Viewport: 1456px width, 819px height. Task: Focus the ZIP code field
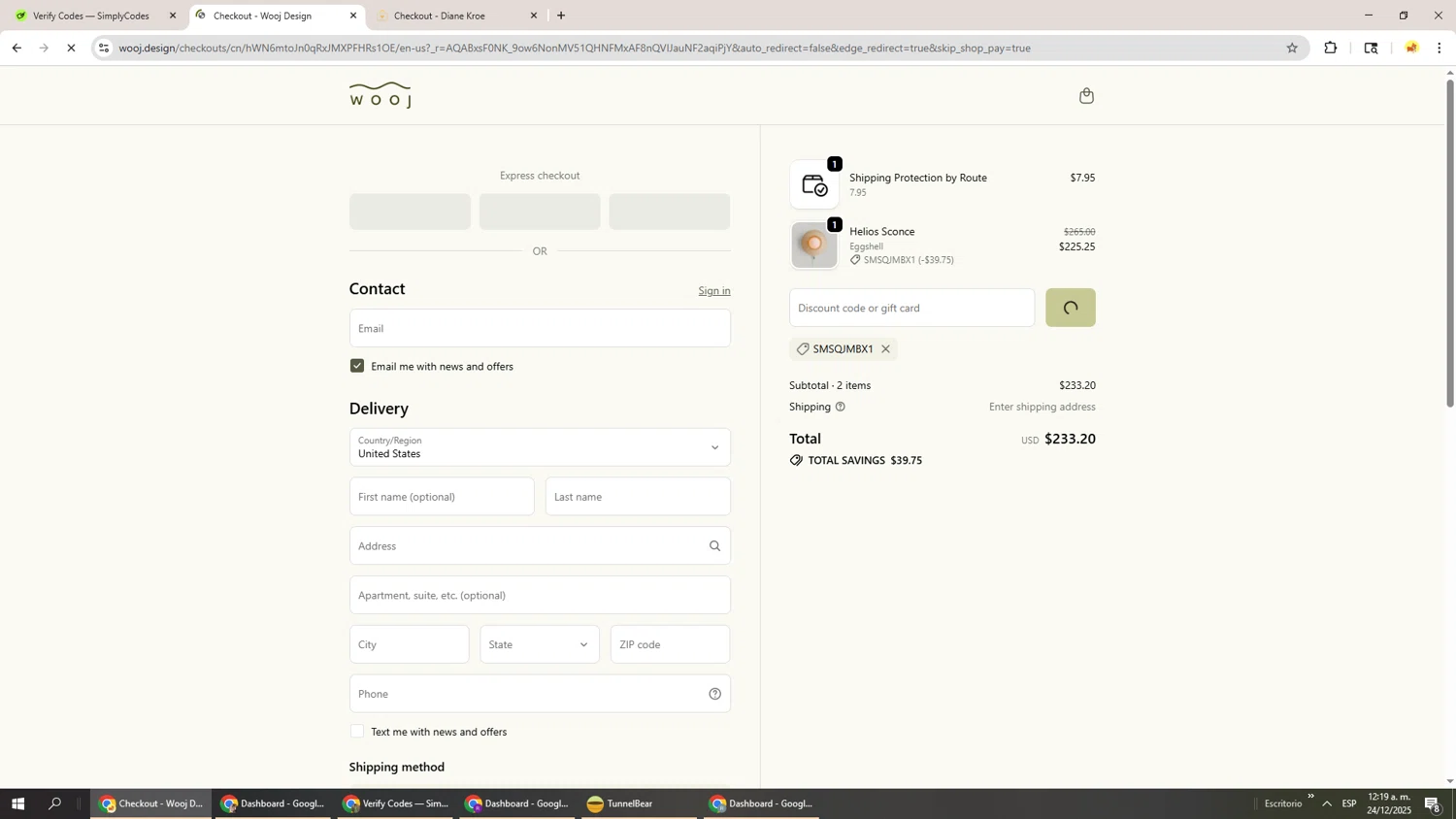pyautogui.click(x=670, y=644)
